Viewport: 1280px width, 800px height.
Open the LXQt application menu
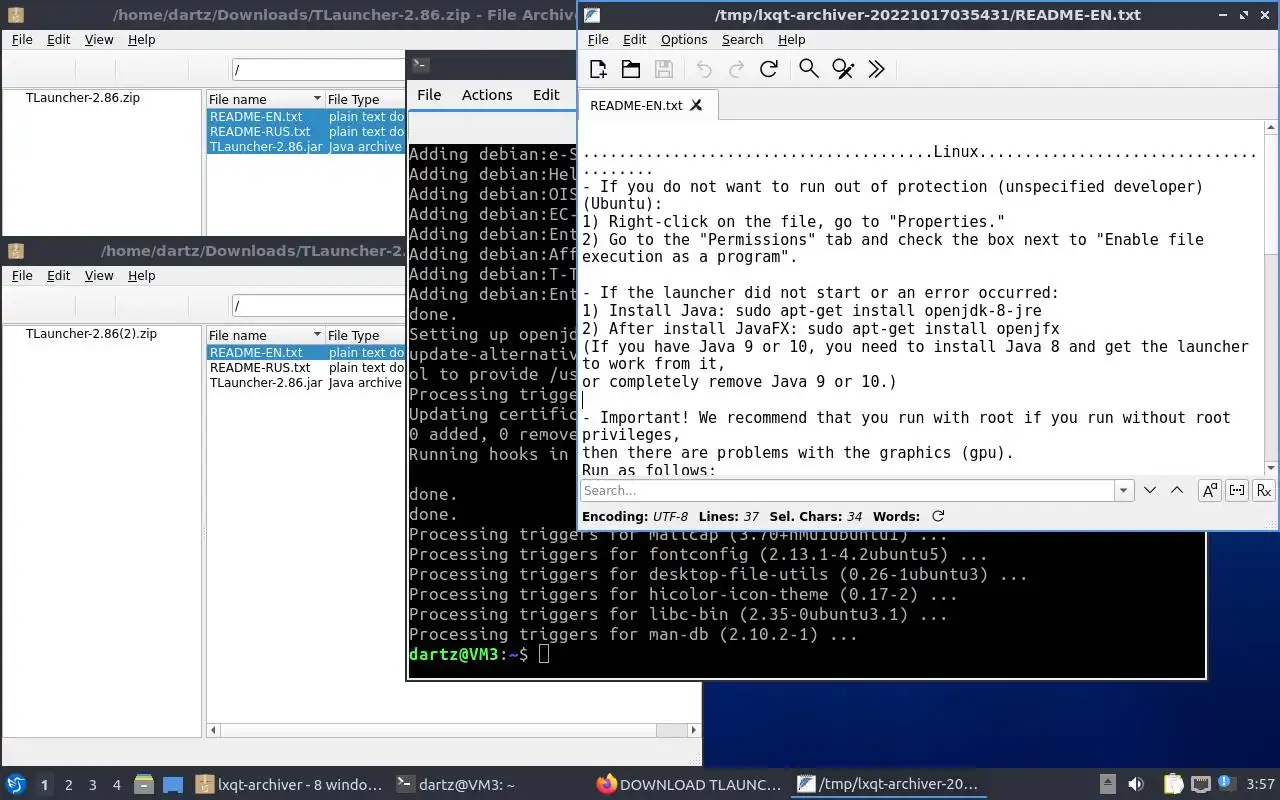tap(16, 785)
